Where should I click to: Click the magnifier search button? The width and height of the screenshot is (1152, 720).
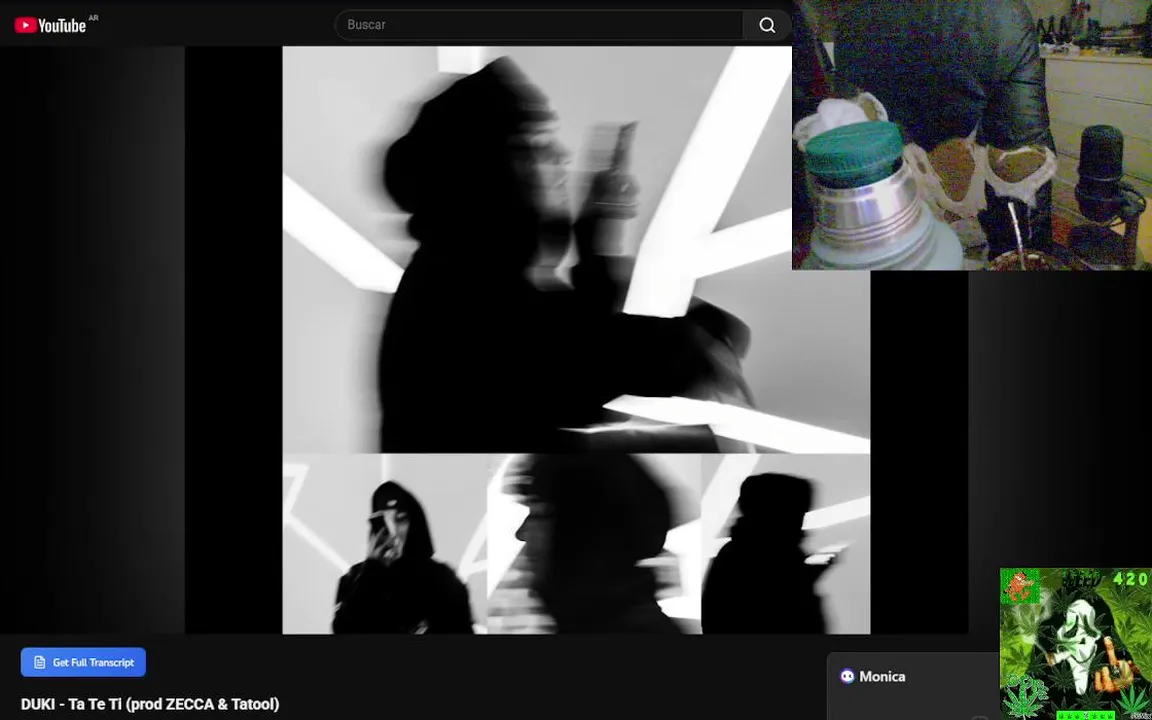click(767, 25)
